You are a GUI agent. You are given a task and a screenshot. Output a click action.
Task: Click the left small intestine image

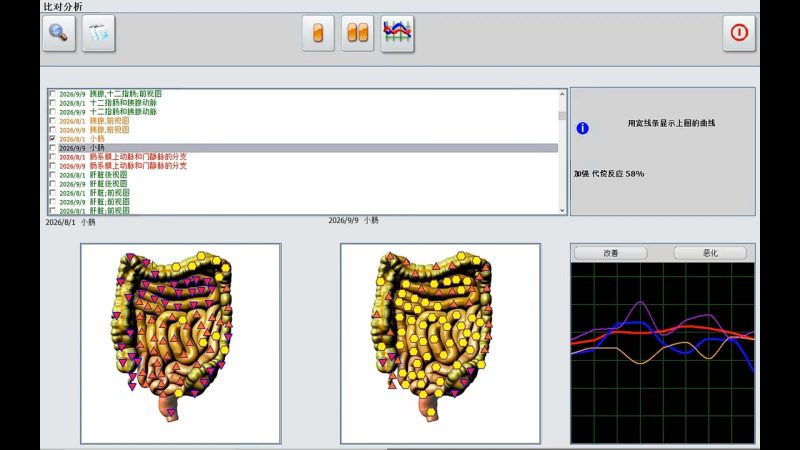tap(181, 343)
